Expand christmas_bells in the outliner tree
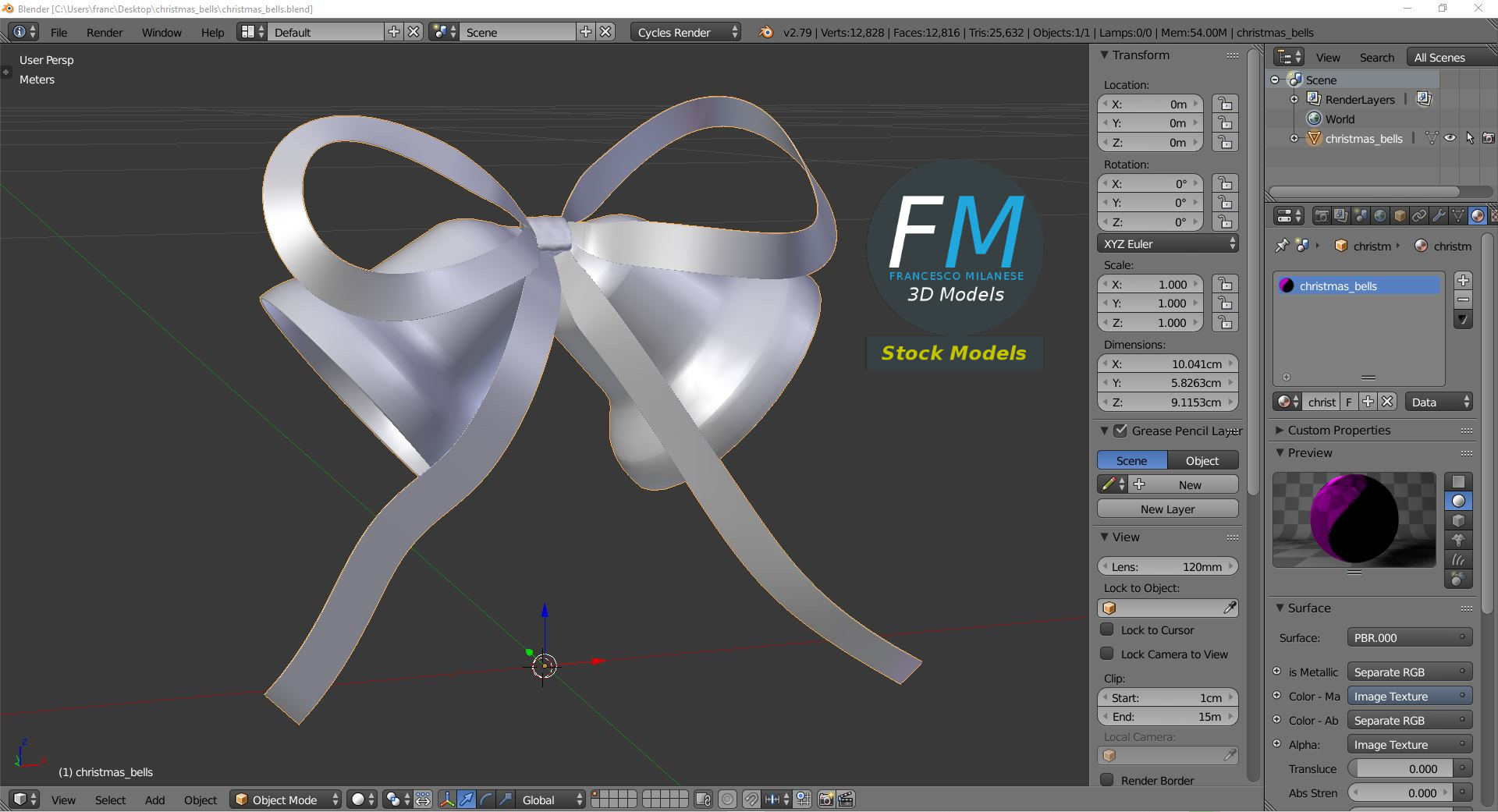Screen dimensions: 1498x812 coord(1294,138)
